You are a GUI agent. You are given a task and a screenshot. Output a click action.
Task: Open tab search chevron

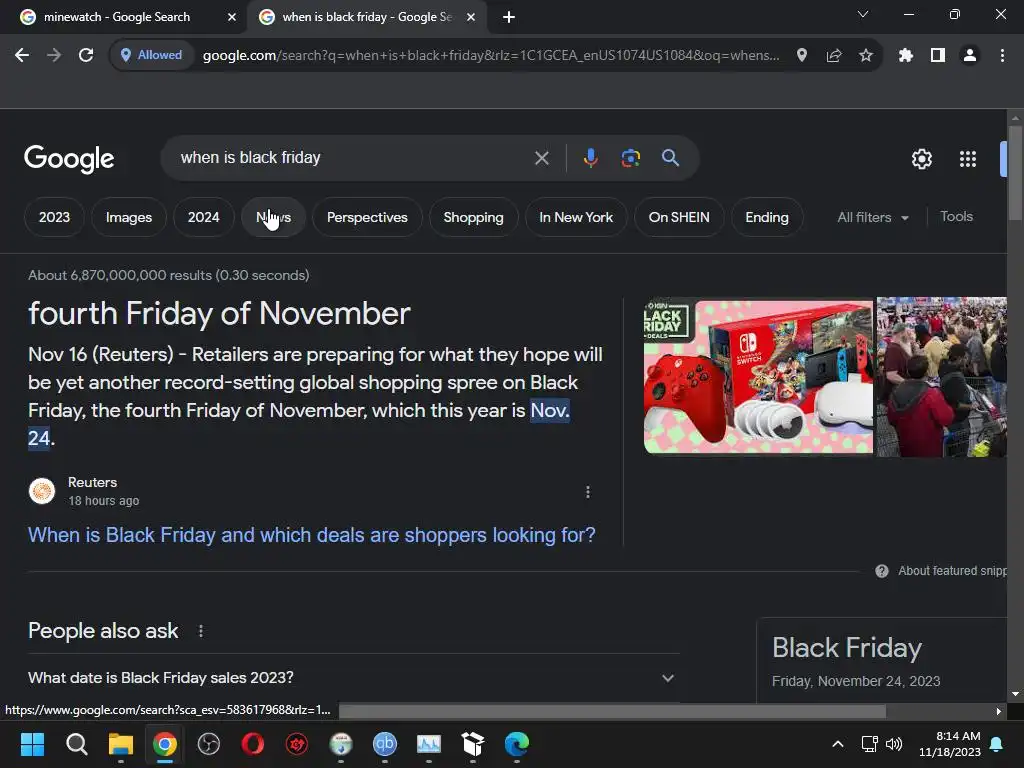(x=863, y=14)
